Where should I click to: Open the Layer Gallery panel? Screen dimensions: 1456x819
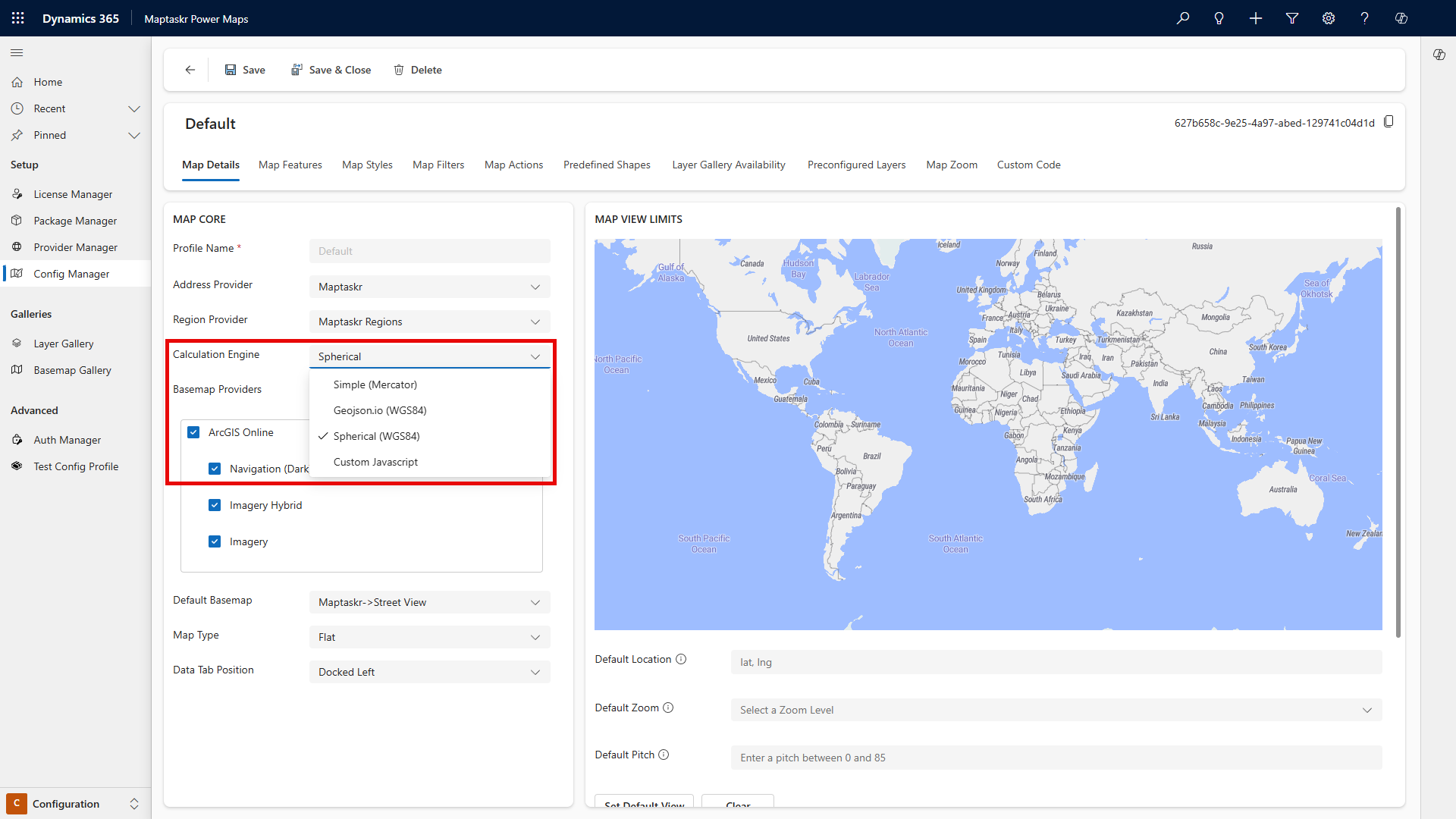64,343
